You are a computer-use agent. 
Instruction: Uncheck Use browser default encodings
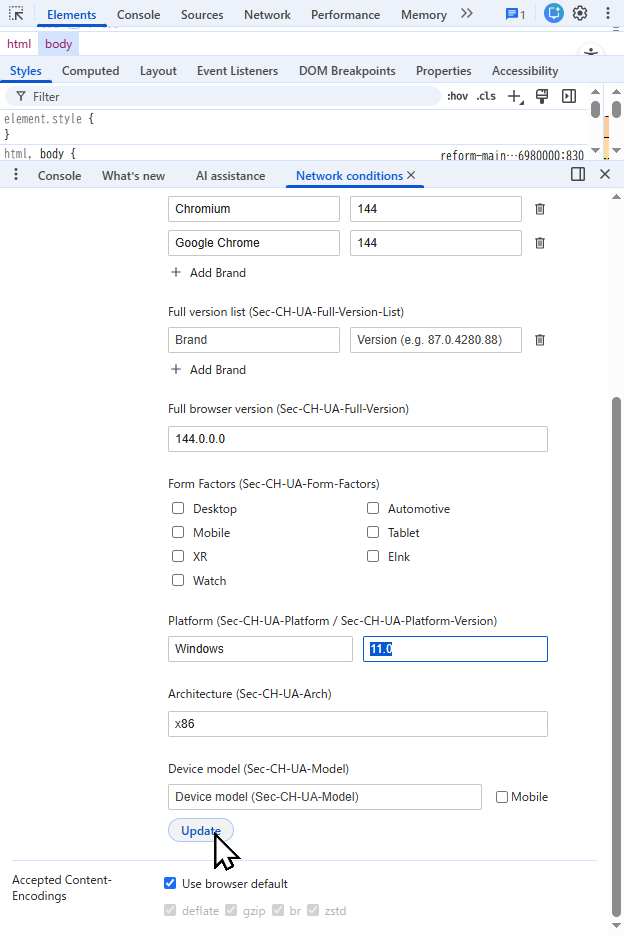coord(170,884)
